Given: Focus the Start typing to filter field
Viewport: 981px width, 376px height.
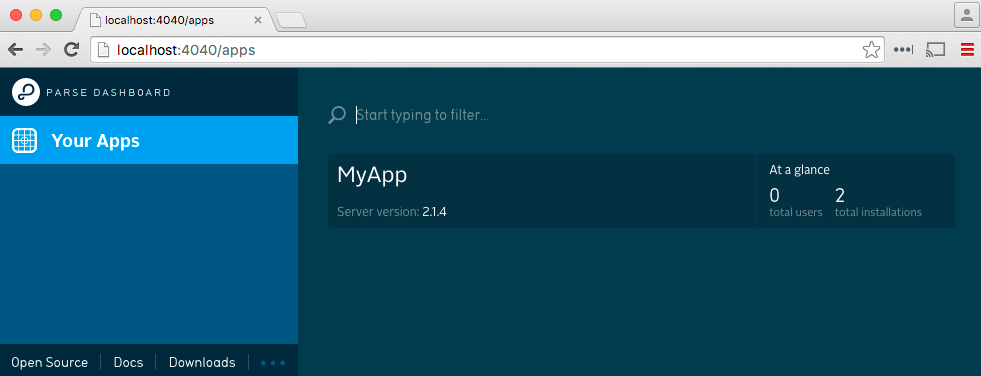Looking at the screenshot, I should click(x=654, y=115).
